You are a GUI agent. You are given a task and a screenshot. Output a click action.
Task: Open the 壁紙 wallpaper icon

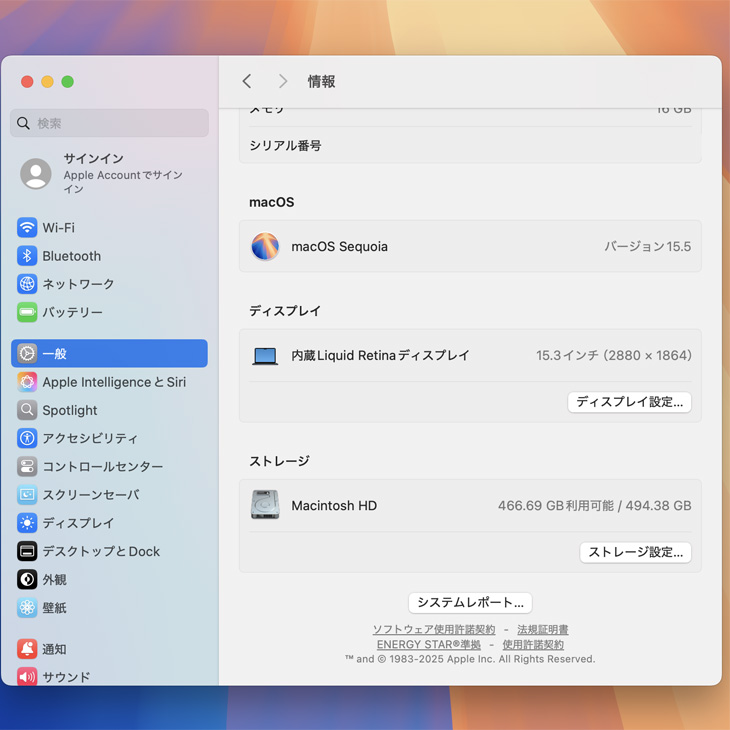27,608
